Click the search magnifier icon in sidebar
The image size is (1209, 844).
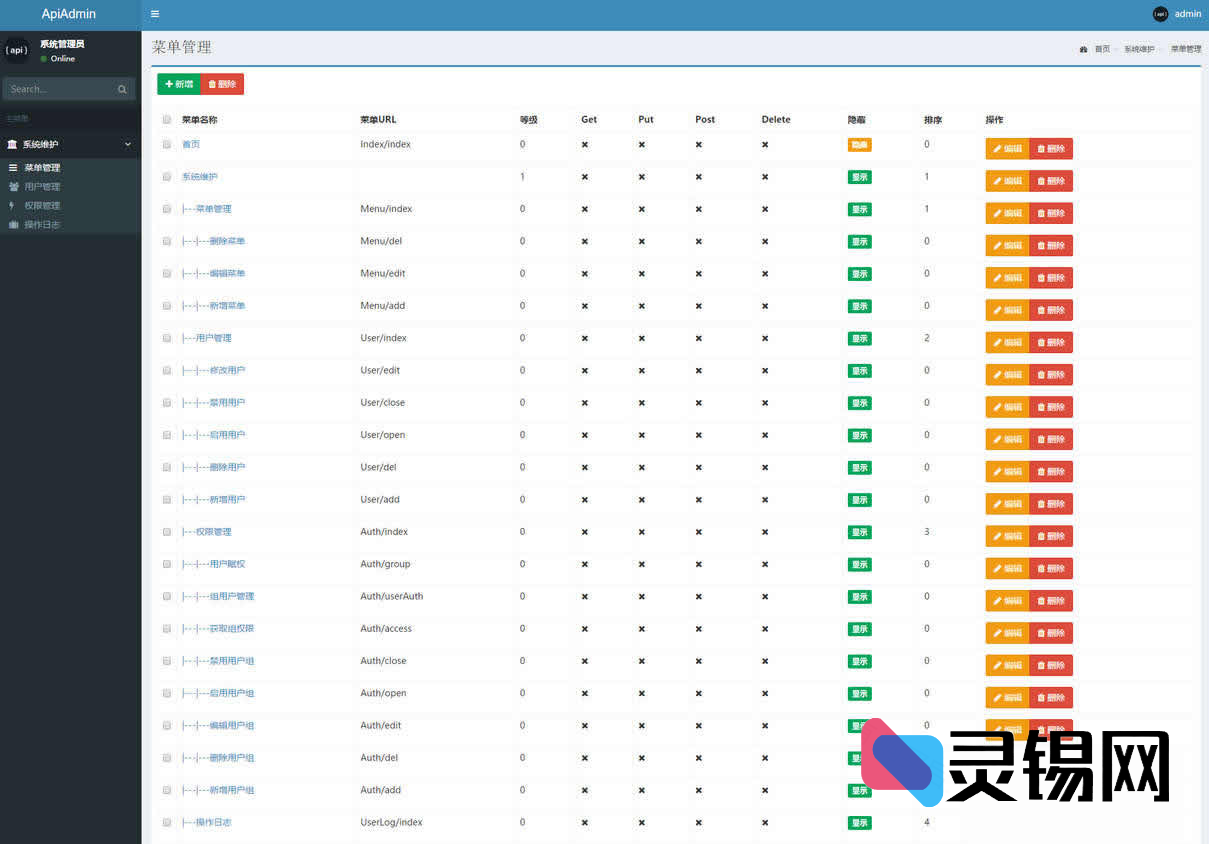pos(122,89)
